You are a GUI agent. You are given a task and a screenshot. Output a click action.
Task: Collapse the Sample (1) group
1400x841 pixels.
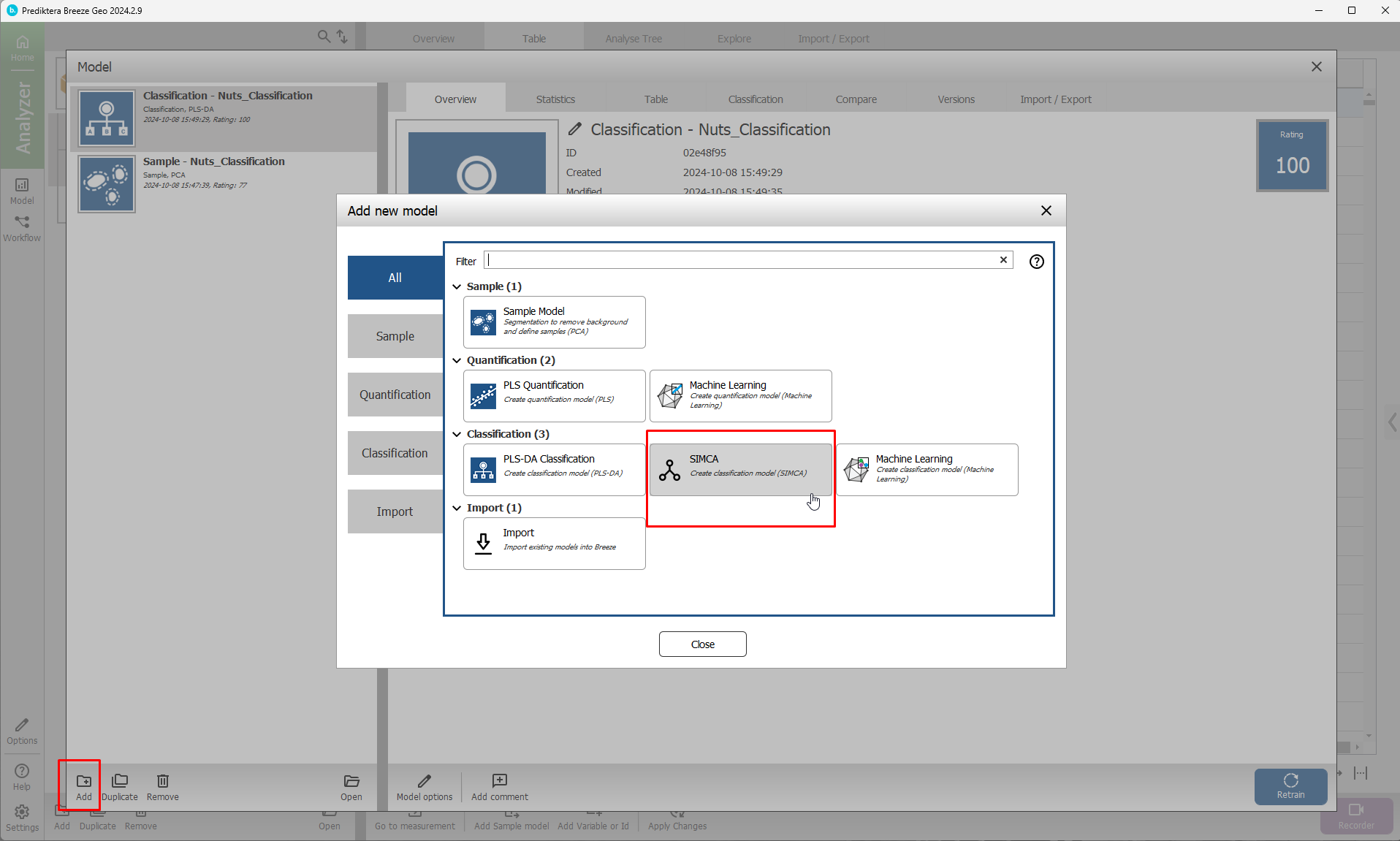point(457,286)
